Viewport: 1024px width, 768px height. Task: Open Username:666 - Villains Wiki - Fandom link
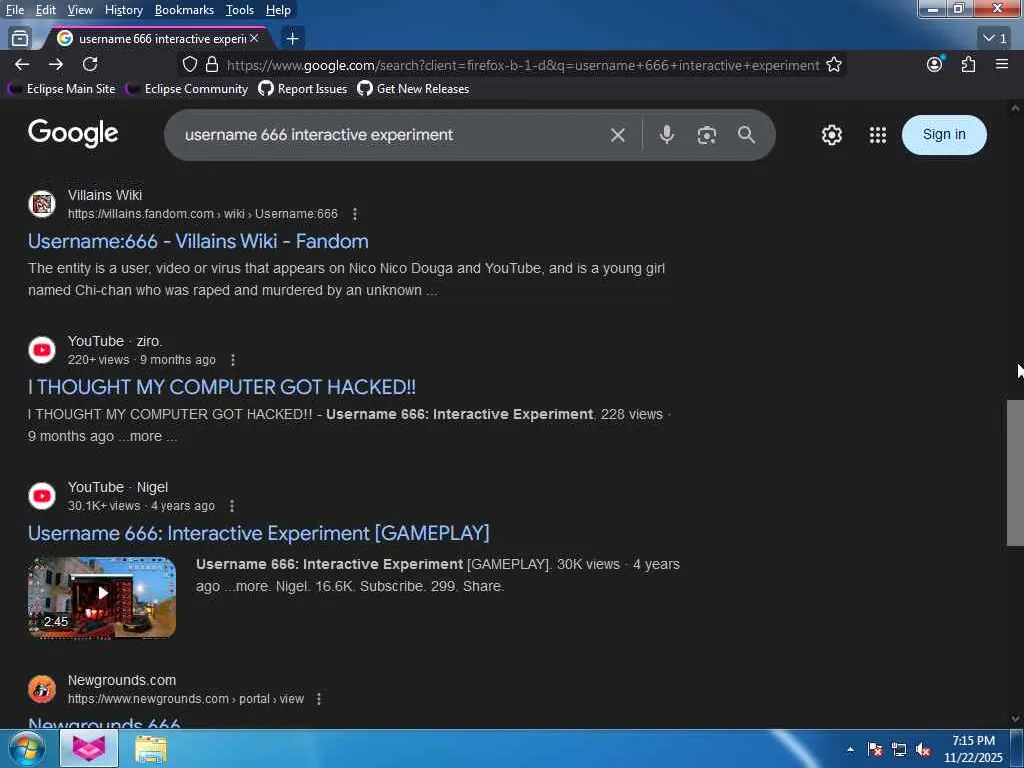click(198, 242)
